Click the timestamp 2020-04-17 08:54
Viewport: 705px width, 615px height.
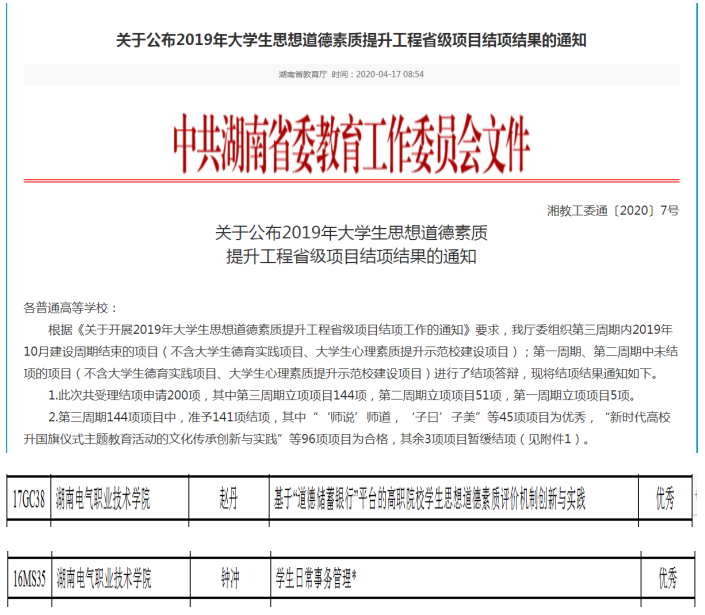tap(390, 74)
